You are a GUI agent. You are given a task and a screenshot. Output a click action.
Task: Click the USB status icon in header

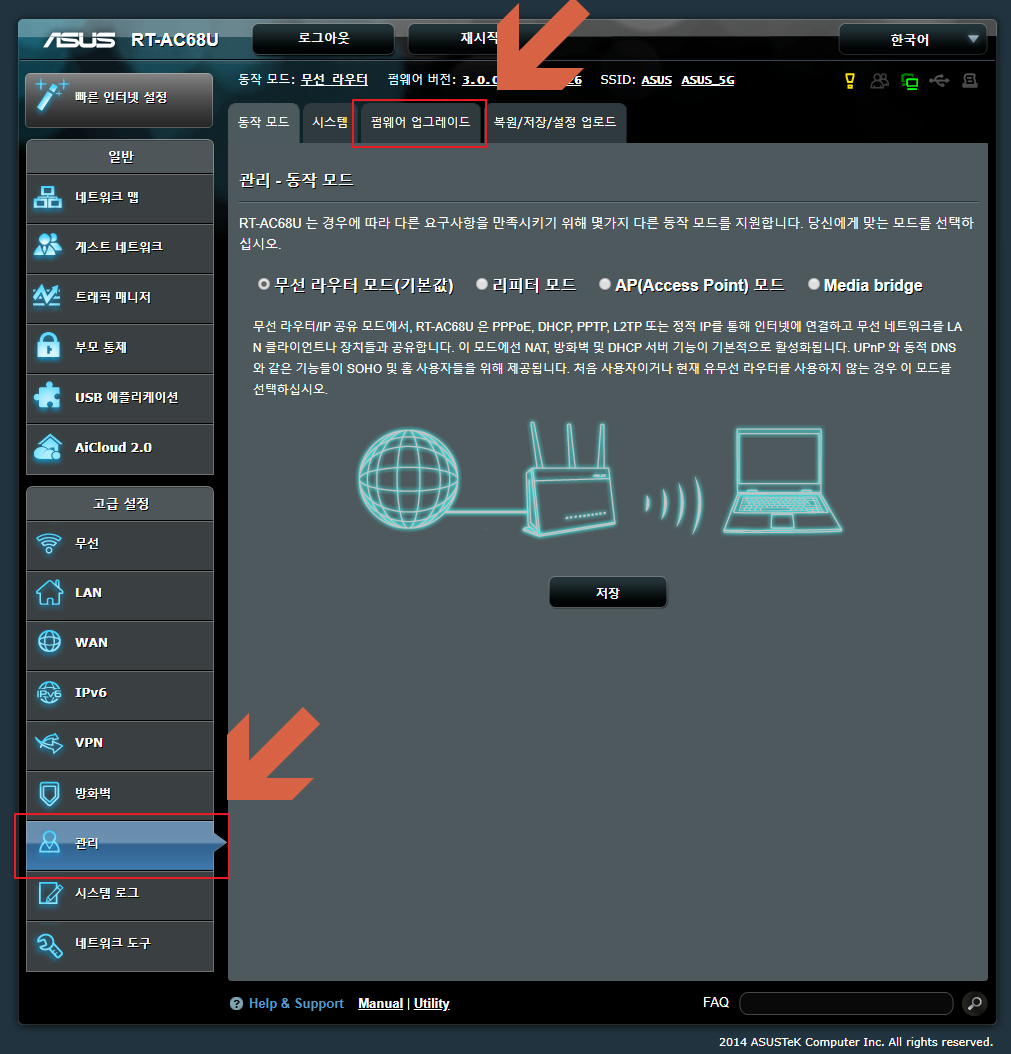(x=939, y=81)
